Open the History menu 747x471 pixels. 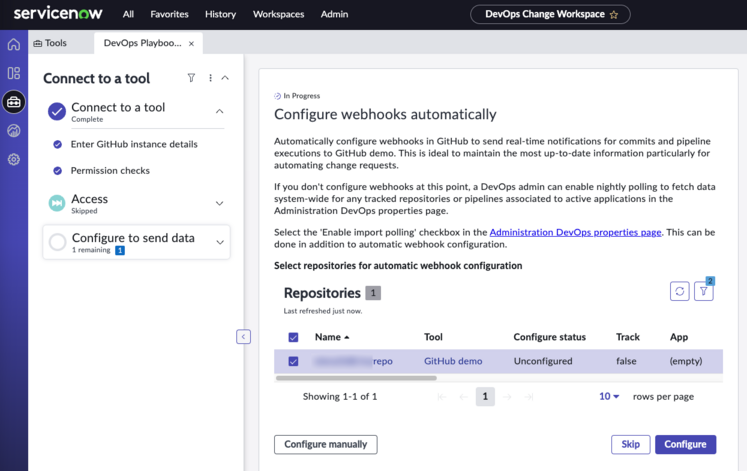click(220, 14)
